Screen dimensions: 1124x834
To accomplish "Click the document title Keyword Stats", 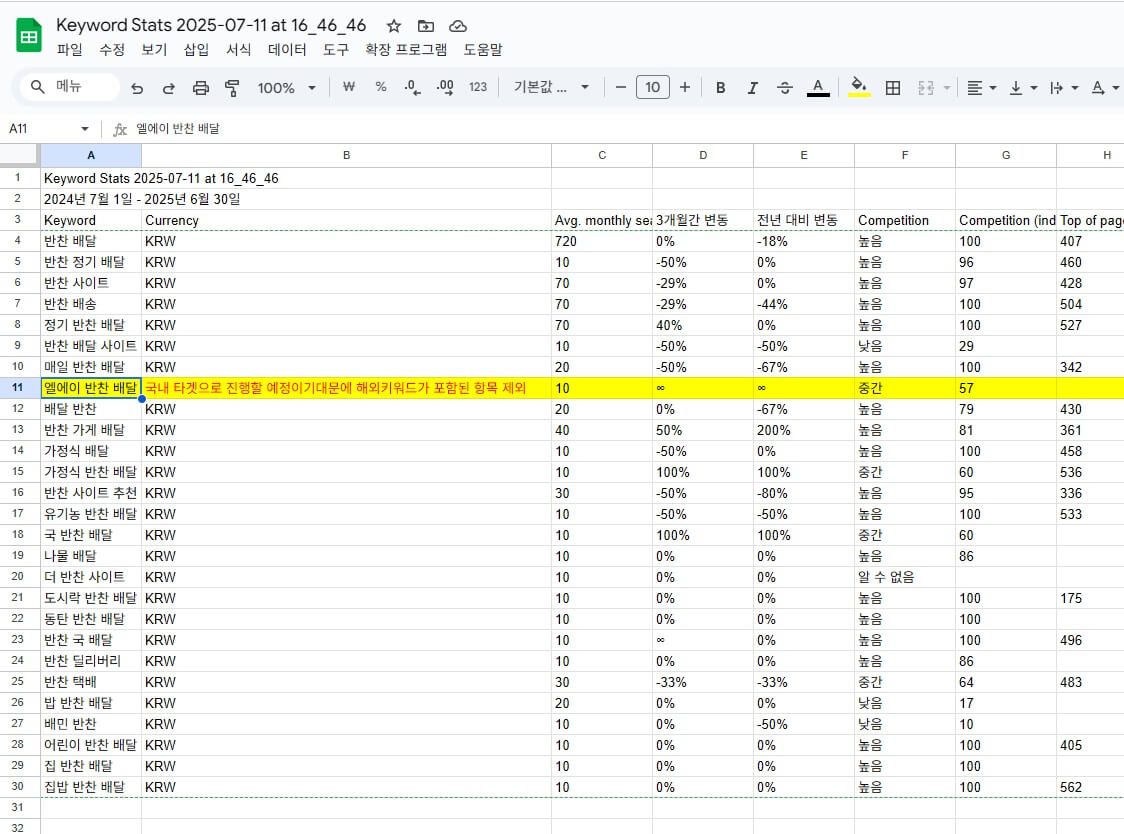I will coord(211,25).
